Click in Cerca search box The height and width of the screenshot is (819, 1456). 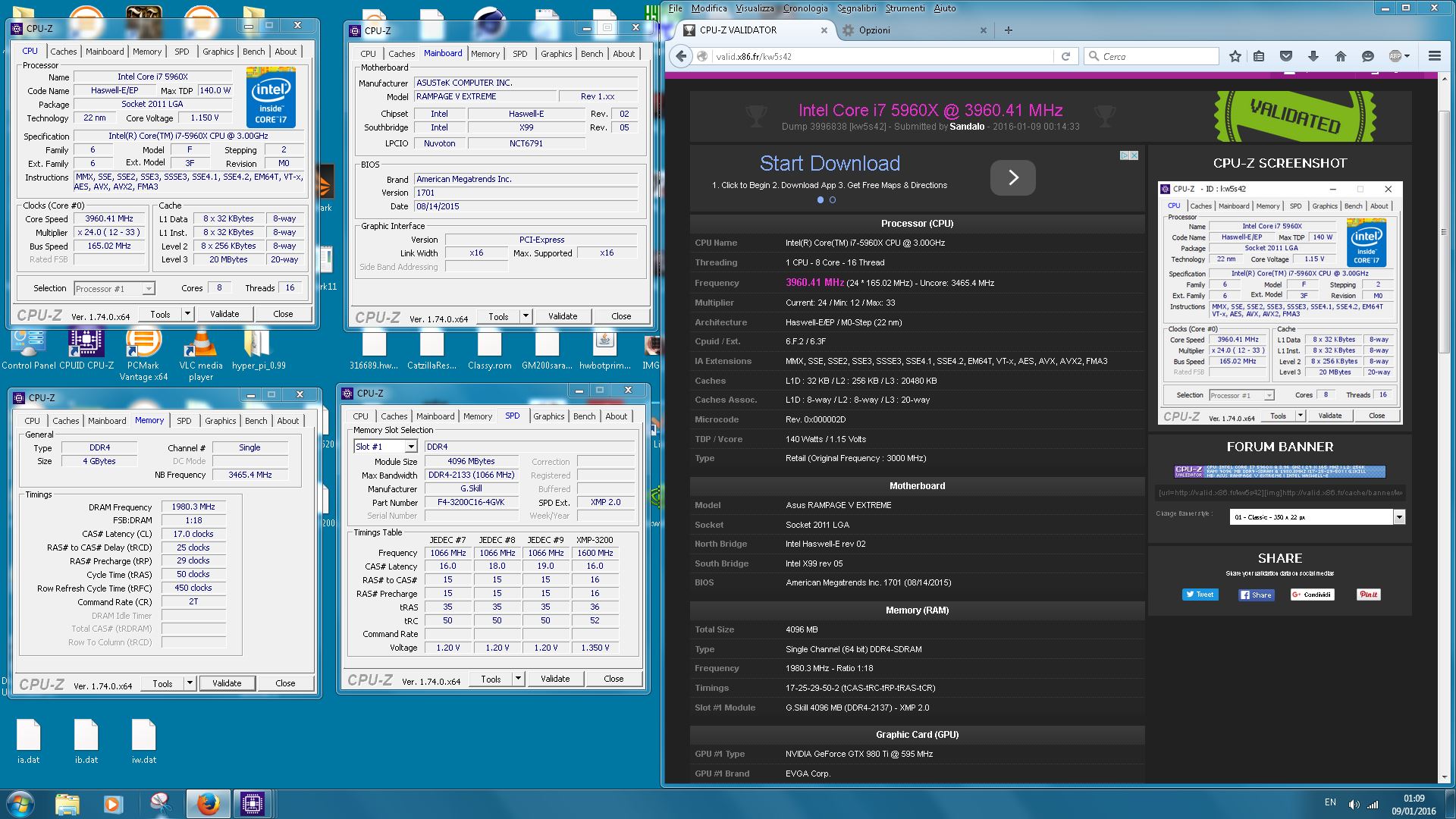click(x=1153, y=56)
